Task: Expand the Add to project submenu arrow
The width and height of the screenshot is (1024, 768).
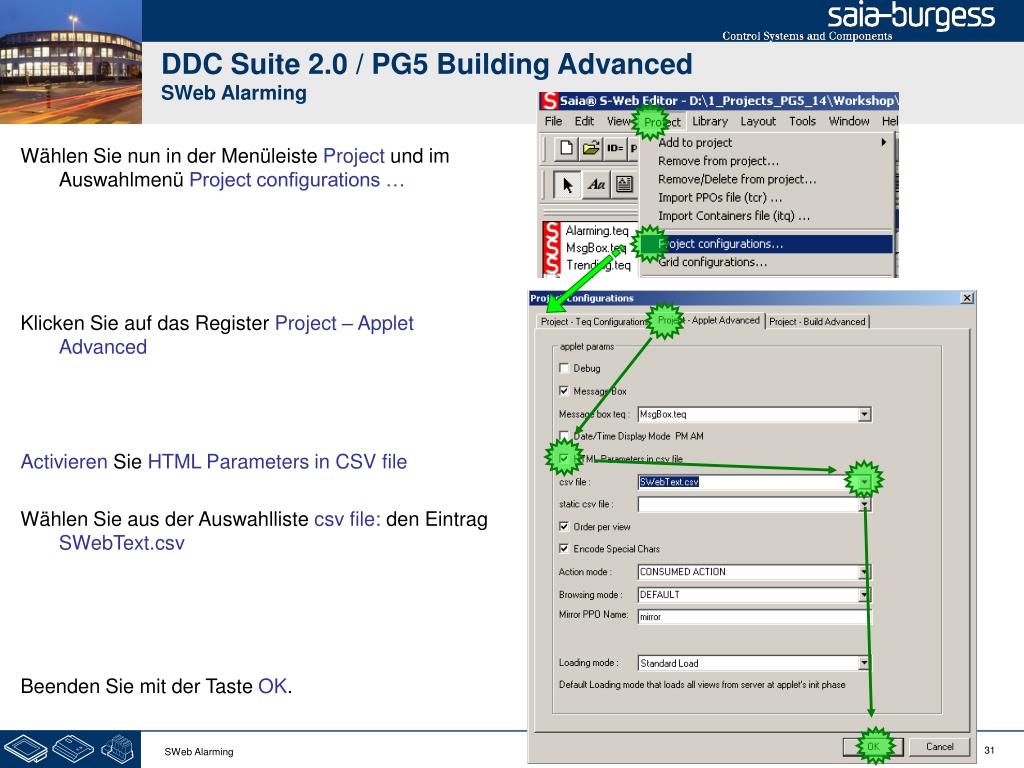Action: 884,142
